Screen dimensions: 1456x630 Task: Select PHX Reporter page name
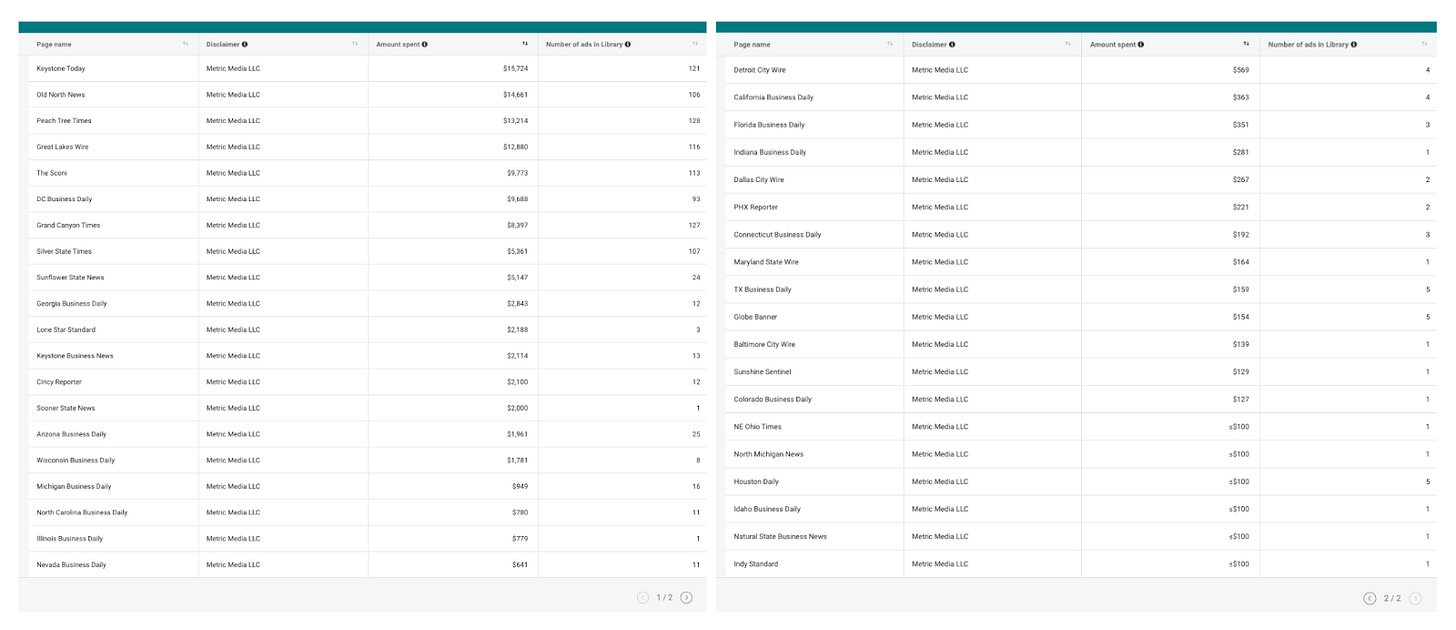pos(756,207)
